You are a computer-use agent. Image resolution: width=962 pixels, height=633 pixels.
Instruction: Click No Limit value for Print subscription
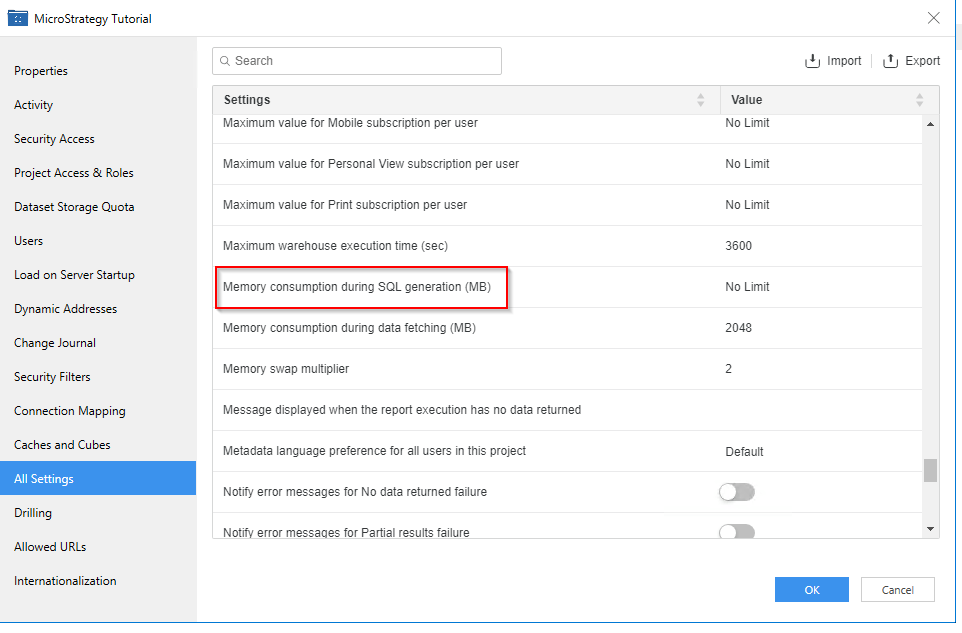747,205
